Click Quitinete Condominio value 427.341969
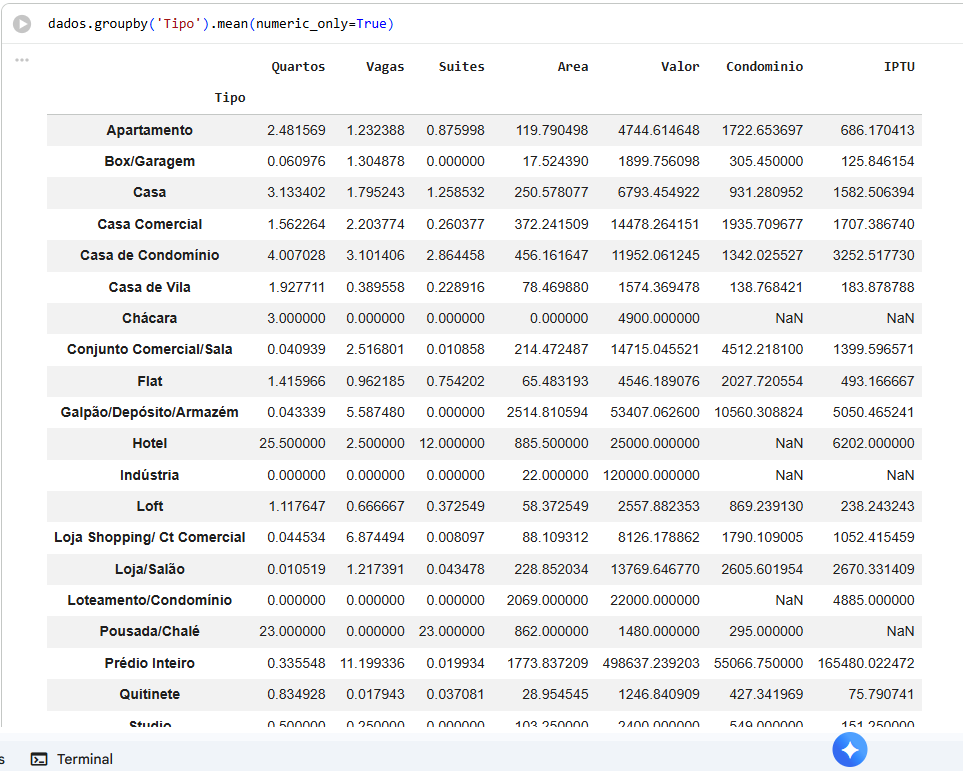Viewport: 963px width, 771px height. coord(766,694)
